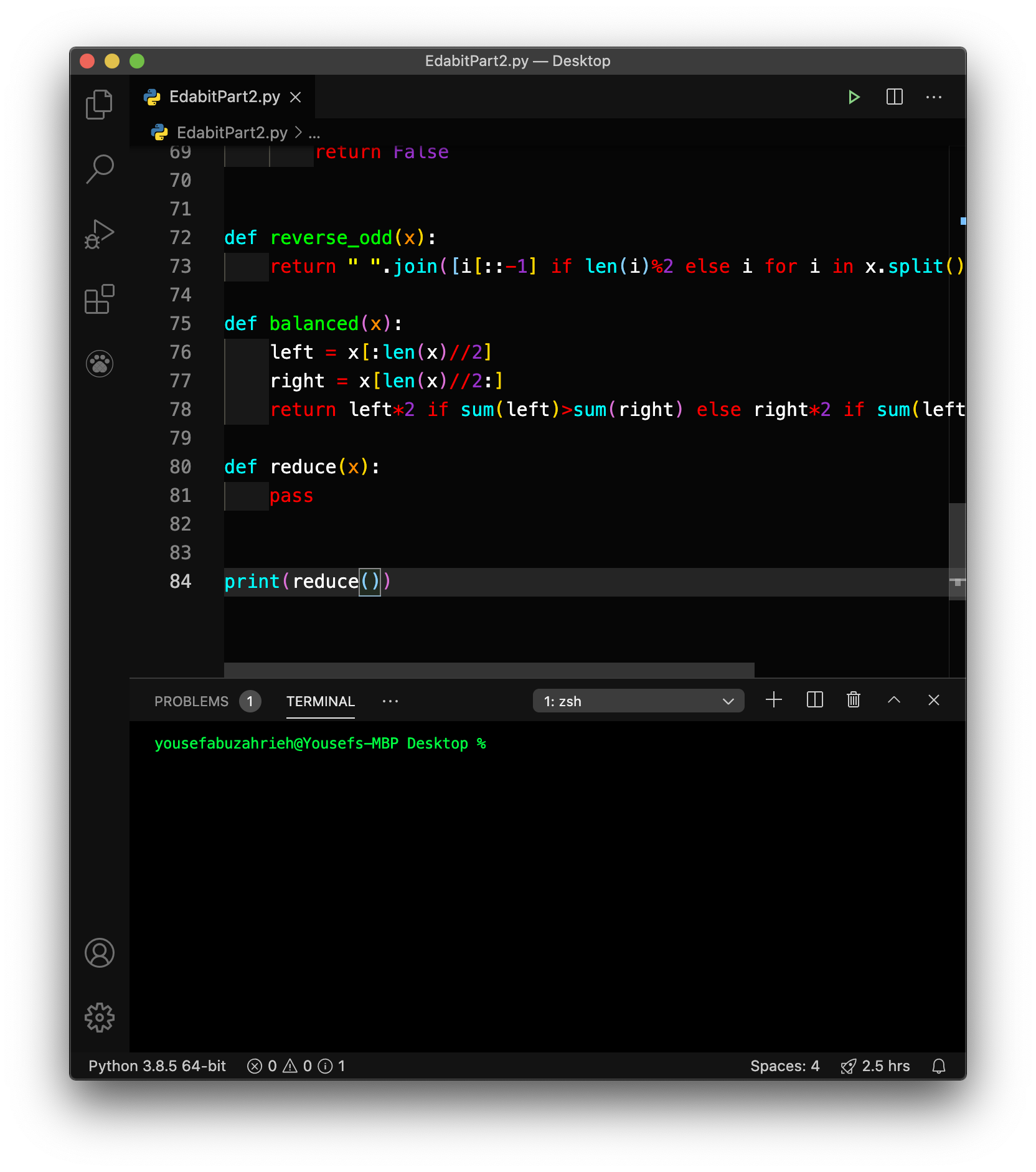Click 'Spaces: 4' to change indentation
Screen dimensions: 1036x1172
[785, 1066]
